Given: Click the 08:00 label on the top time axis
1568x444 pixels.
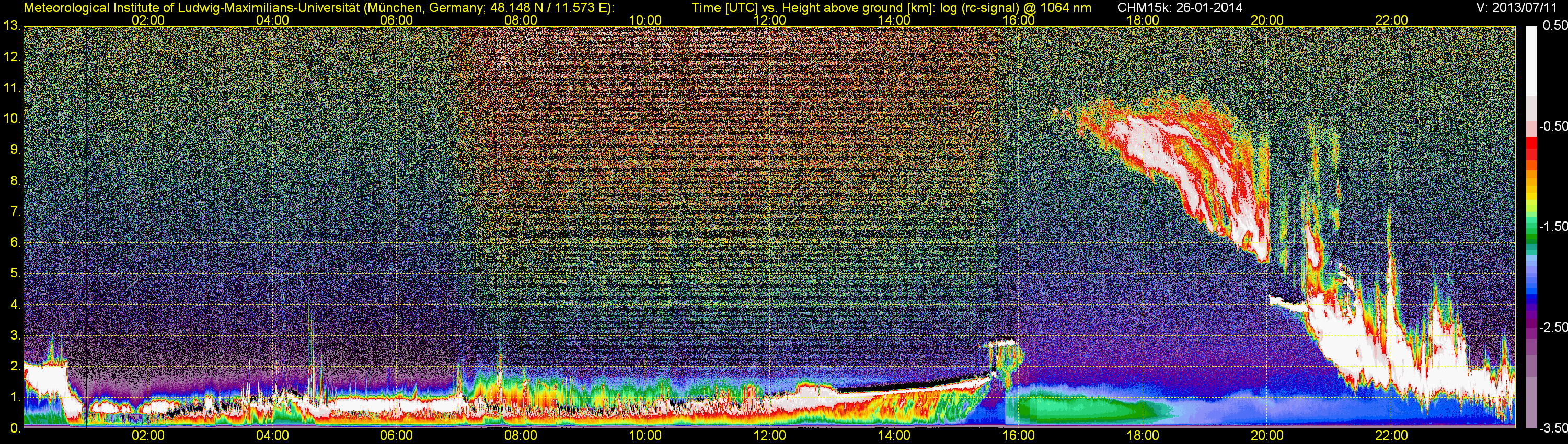Looking at the screenshot, I should tap(521, 20).
